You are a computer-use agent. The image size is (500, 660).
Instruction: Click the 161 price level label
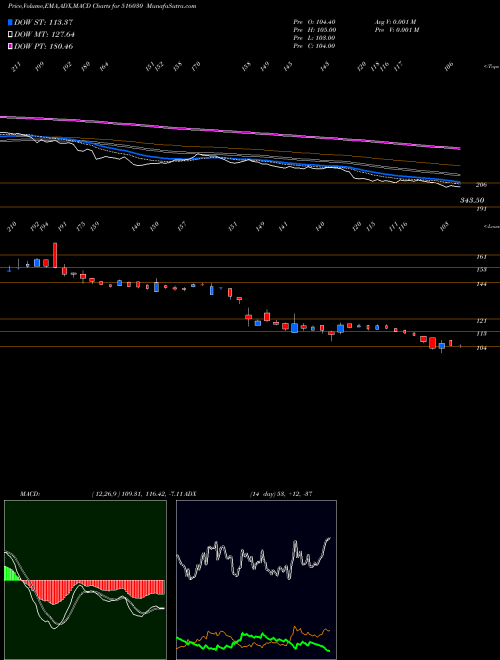click(481, 256)
